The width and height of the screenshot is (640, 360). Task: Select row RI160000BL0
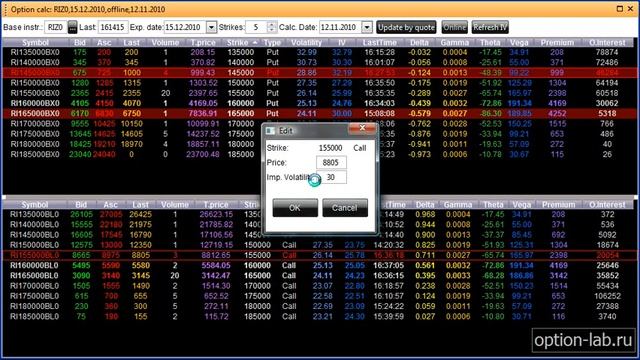click(x=318, y=265)
